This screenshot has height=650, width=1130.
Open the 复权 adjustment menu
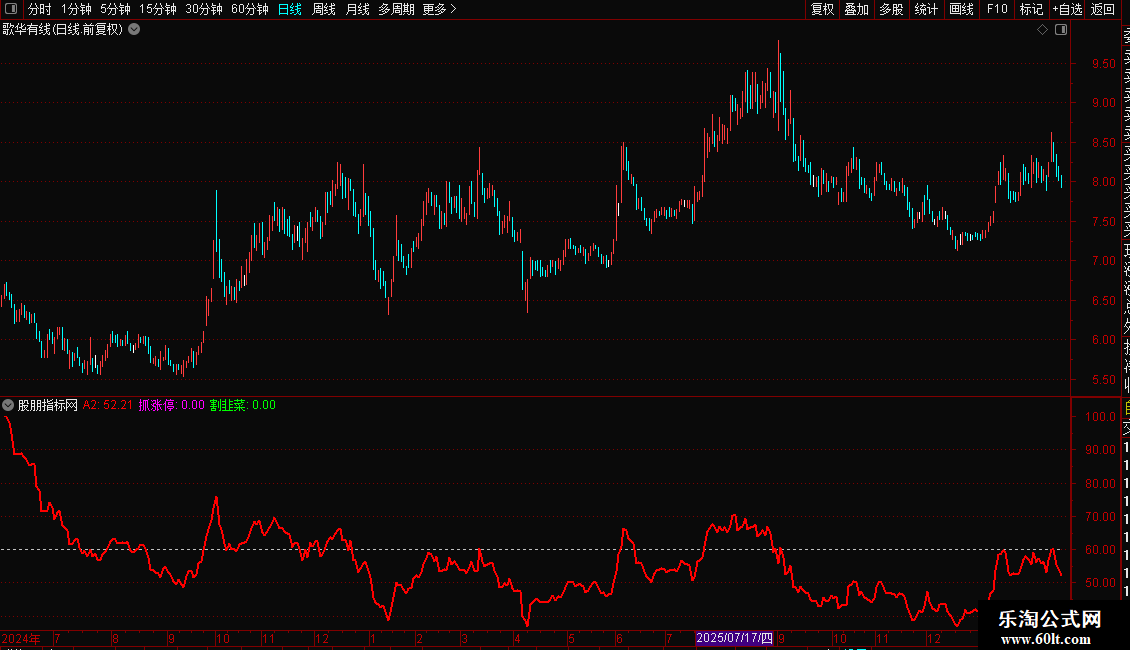point(822,9)
